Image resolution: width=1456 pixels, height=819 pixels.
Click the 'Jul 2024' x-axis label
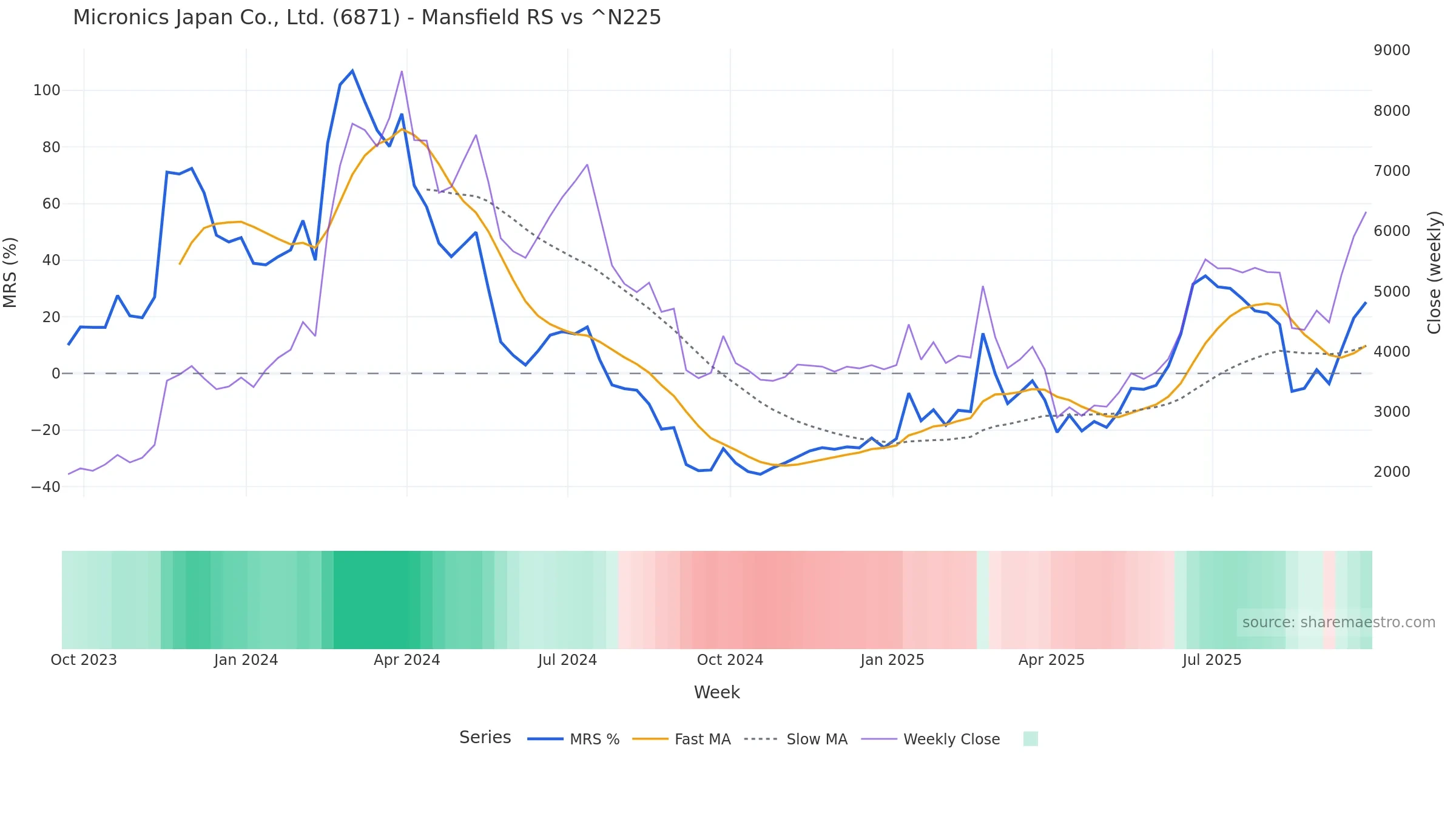(x=567, y=659)
